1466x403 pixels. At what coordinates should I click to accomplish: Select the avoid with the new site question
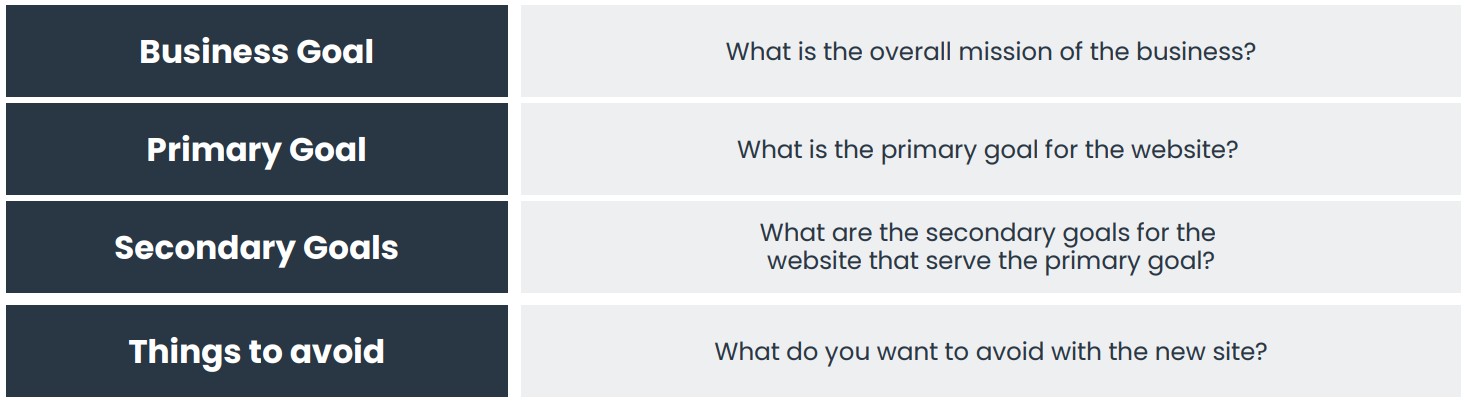[989, 352]
